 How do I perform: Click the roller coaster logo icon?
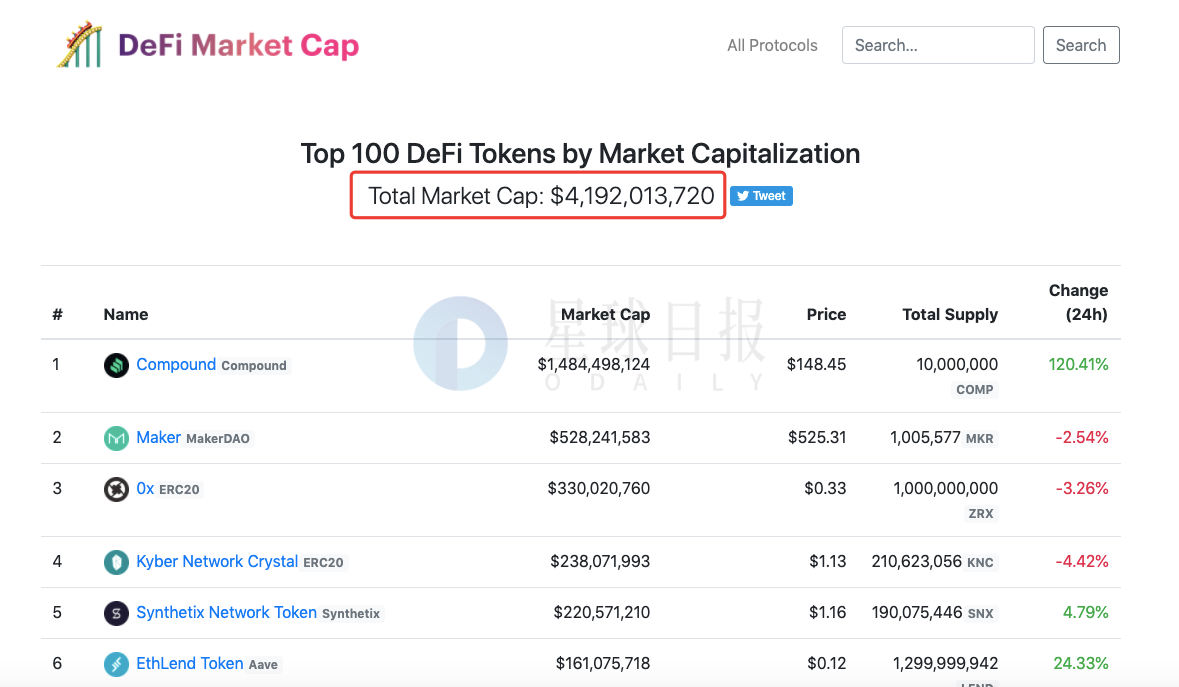[x=80, y=44]
